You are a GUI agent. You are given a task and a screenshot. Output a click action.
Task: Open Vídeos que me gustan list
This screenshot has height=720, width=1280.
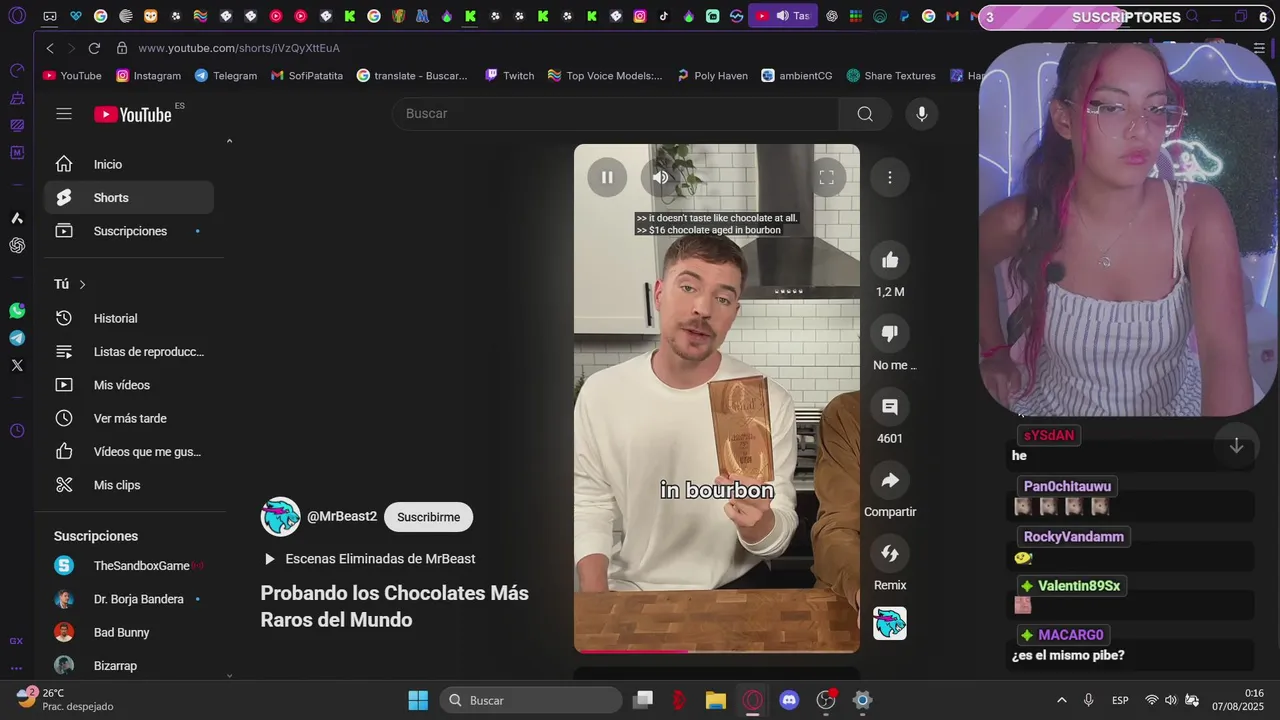point(129,451)
